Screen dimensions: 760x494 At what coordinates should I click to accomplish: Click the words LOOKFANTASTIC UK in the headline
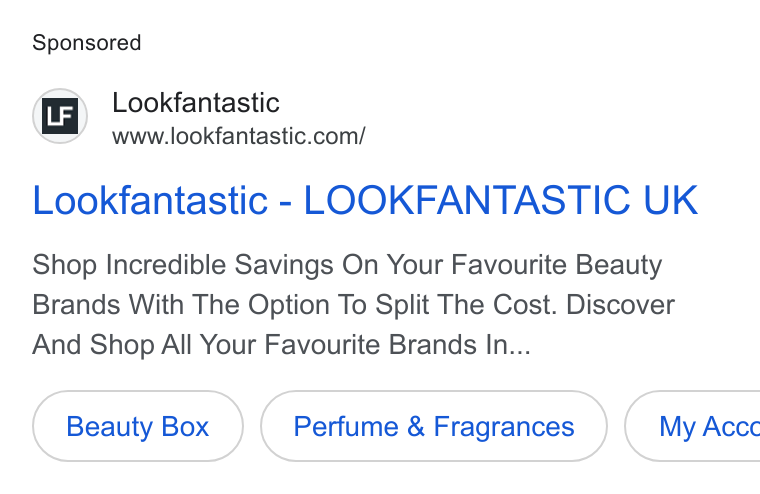pos(501,200)
